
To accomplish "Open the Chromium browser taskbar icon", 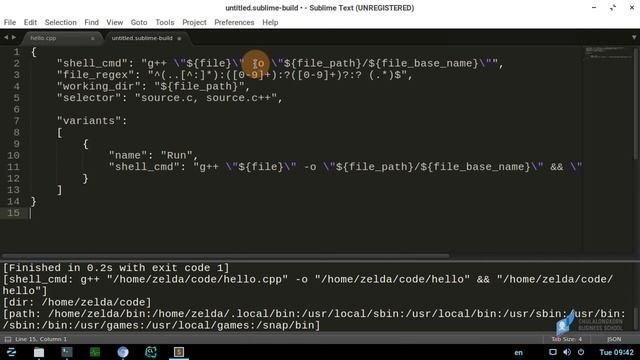I will [123, 352].
